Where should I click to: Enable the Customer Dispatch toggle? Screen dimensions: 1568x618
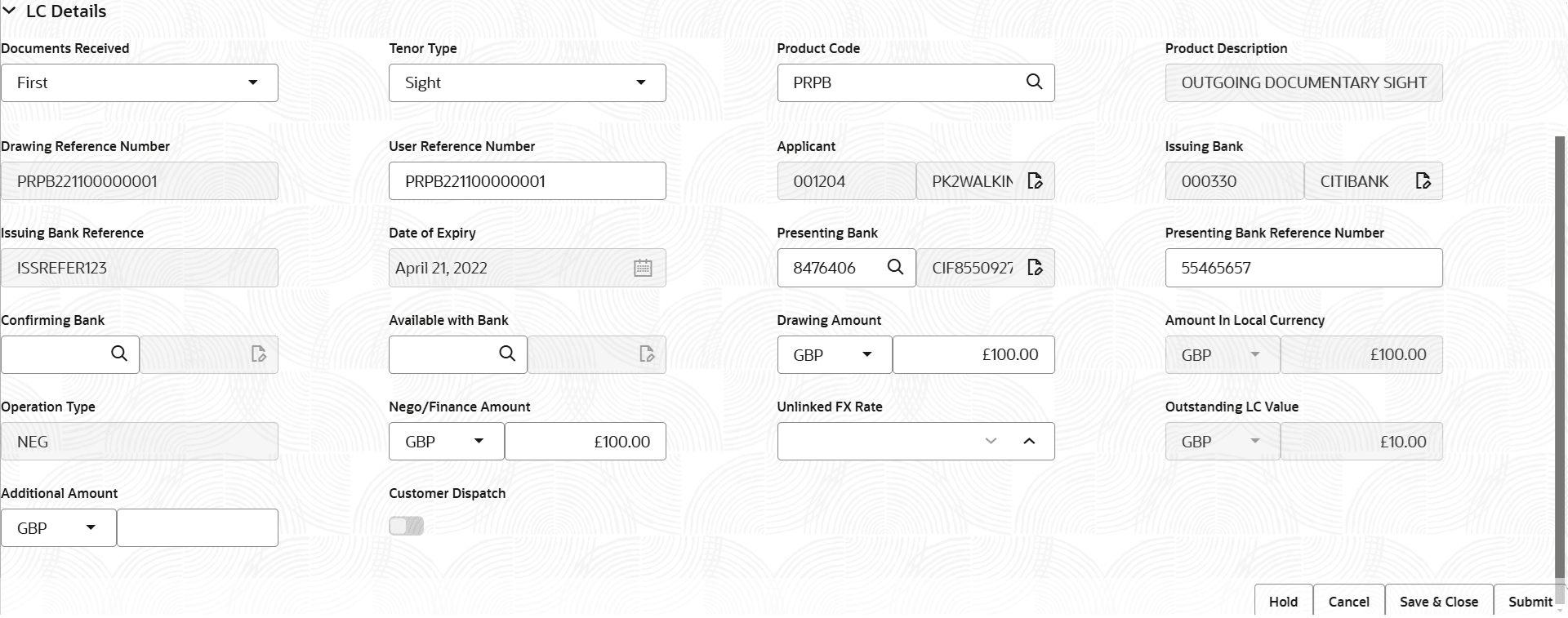click(x=406, y=527)
